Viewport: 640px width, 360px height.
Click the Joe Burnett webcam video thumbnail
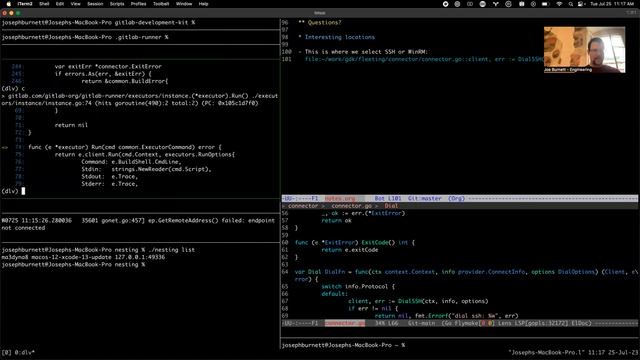click(584, 50)
